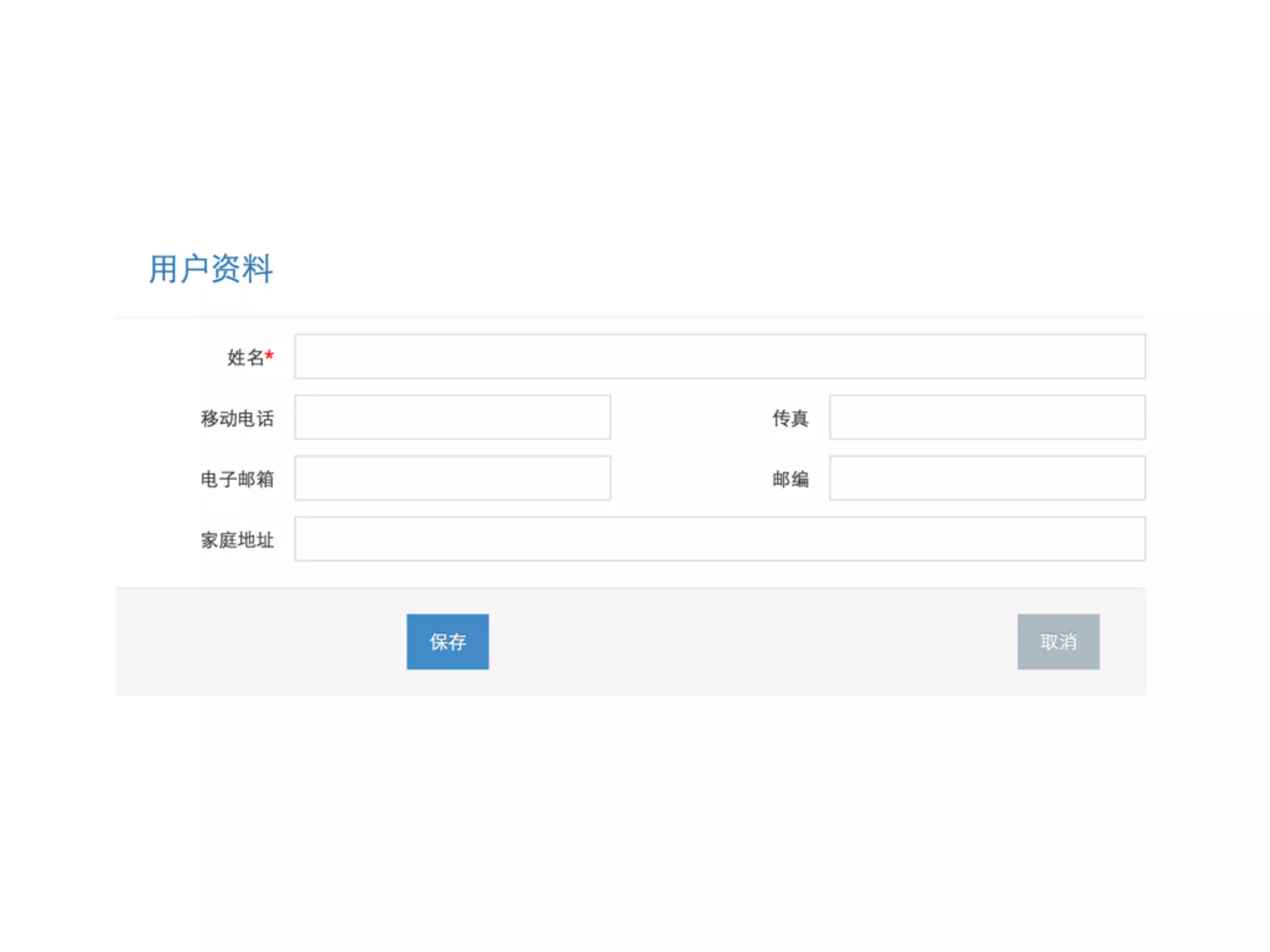The image size is (1270, 952).
Task: Click the gray 取消 cancel button
Action: [x=1058, y=641]
